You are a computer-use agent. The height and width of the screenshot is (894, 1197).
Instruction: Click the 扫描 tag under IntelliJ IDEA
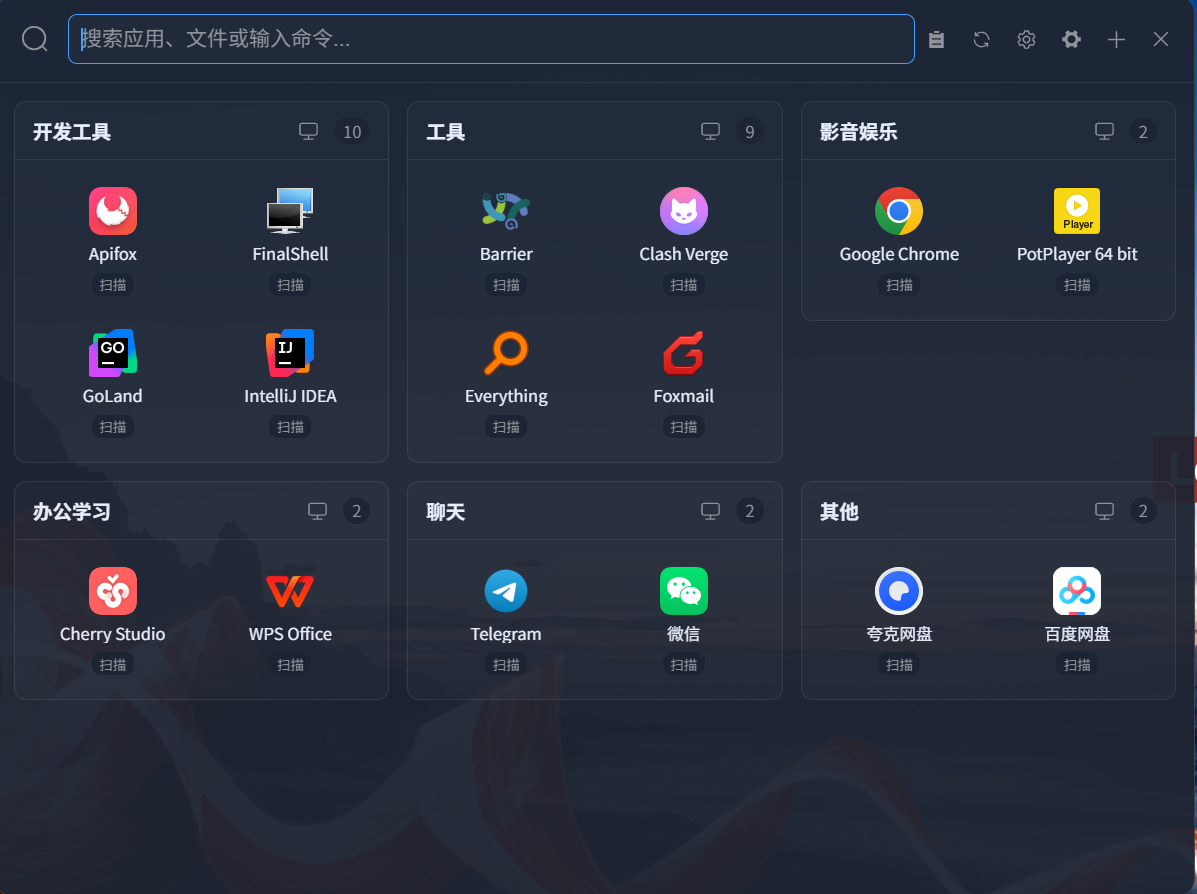pyautogui.click(x=290, y=427)
